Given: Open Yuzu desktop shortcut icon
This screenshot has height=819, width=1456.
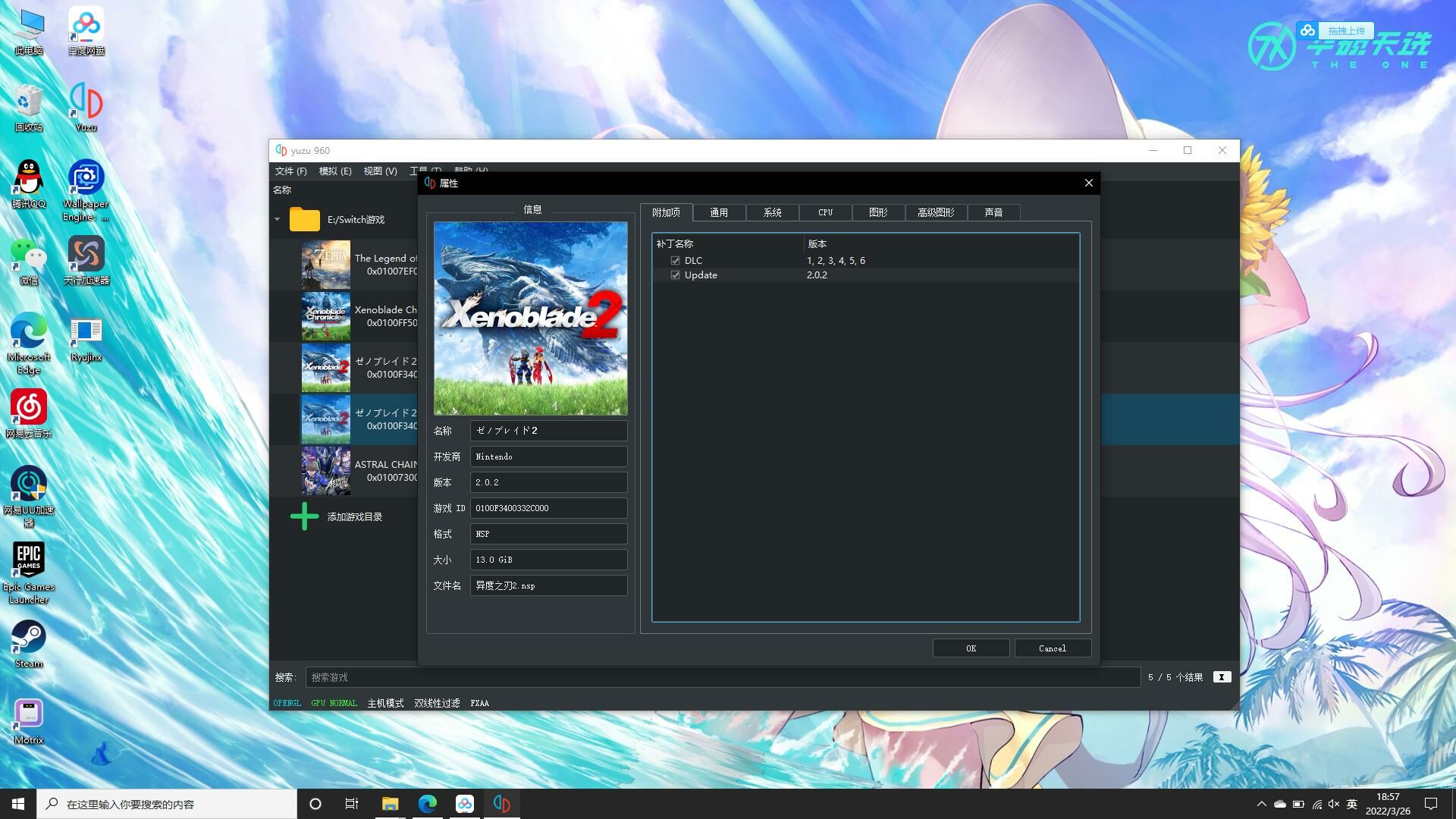Looking at the screenshot, I should click(86, 103).
